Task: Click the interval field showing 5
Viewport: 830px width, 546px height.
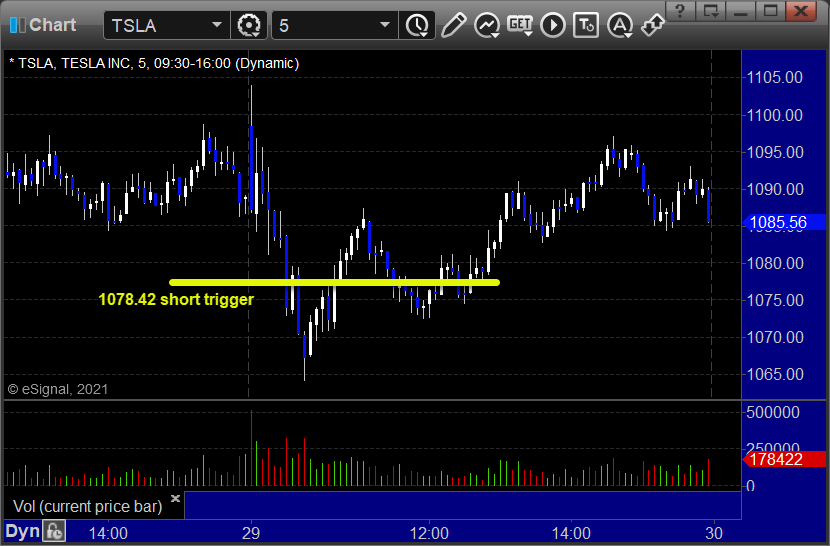Action: tap(335, 25)
